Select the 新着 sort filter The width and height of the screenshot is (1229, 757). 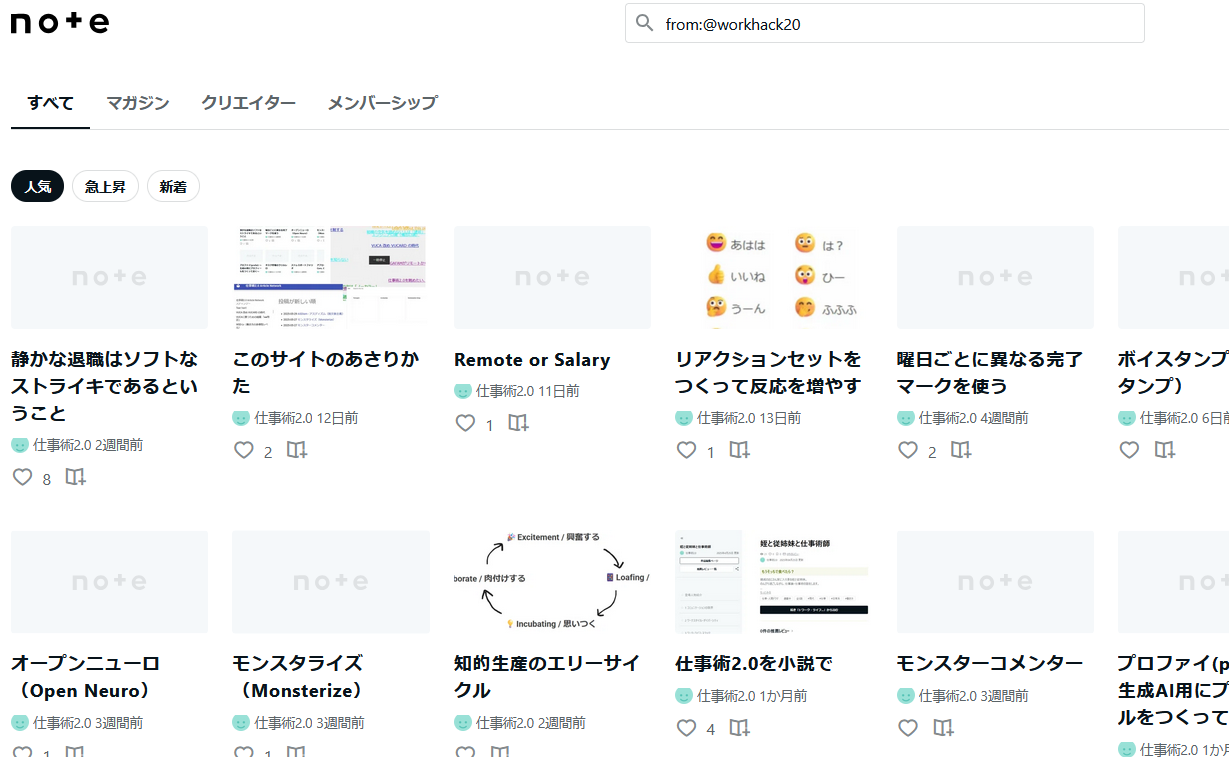173,187
